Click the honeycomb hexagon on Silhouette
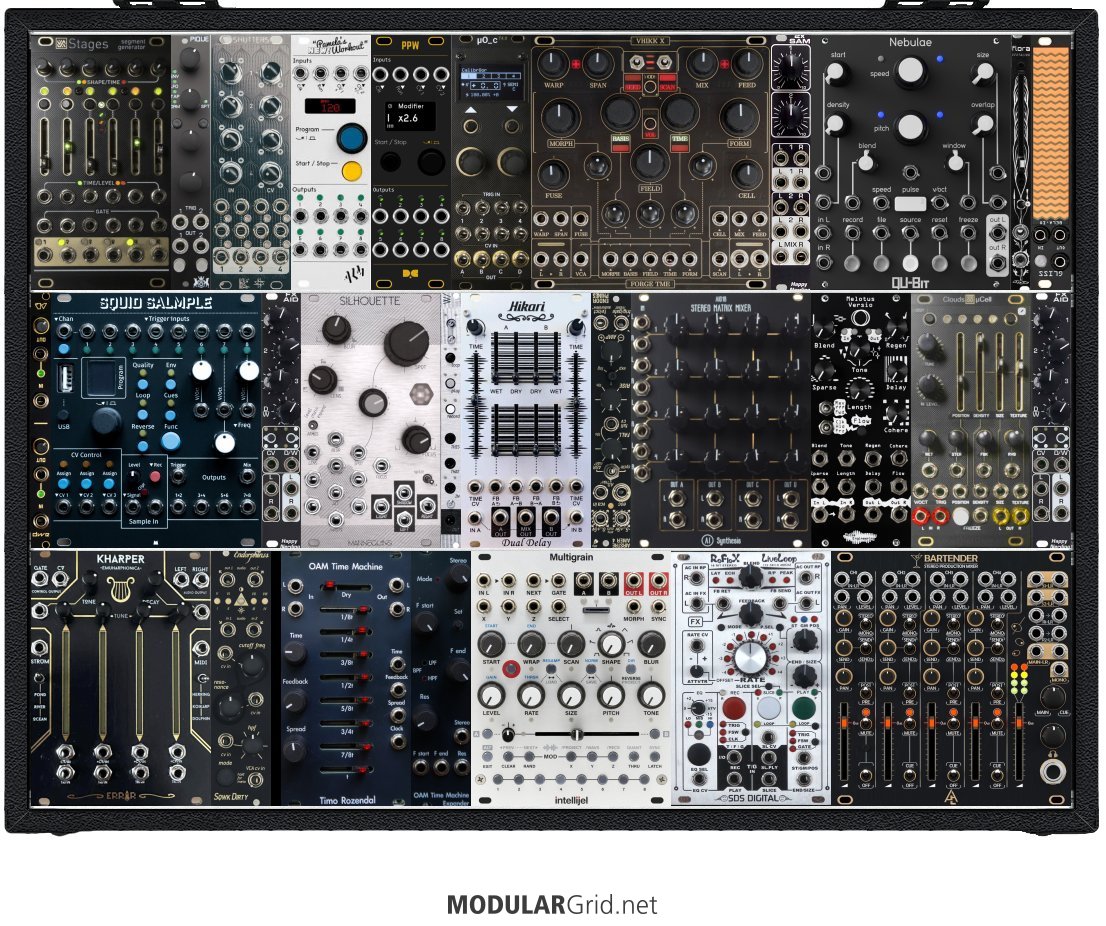The height and width of the screenshot is (926, 1106). pos(422,395)
